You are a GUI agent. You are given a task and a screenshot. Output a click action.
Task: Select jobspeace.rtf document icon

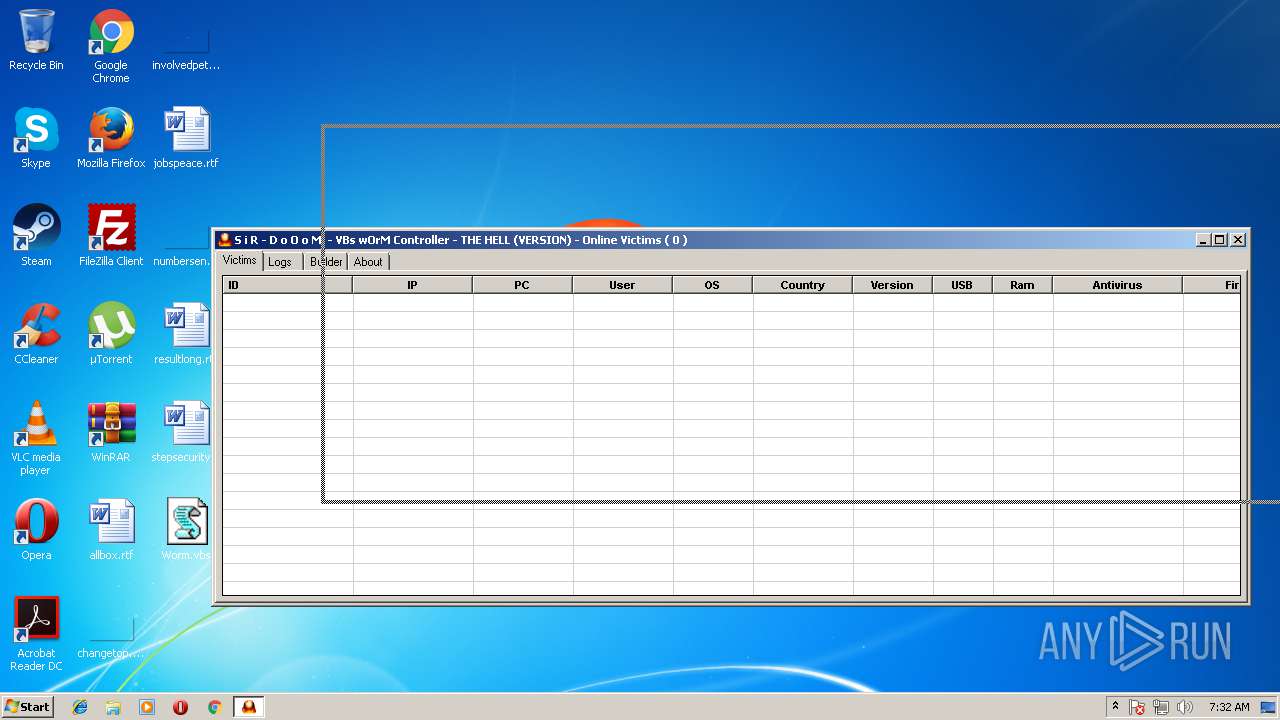(x=186, y=138)
